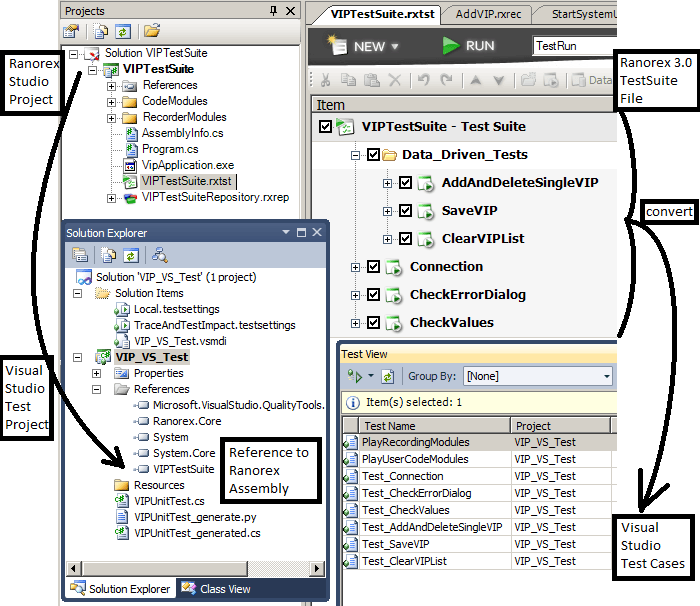Collapse the Data_Driven_Tests folder
This screenshot has width=700, height=606.
[x=355, y=155]
